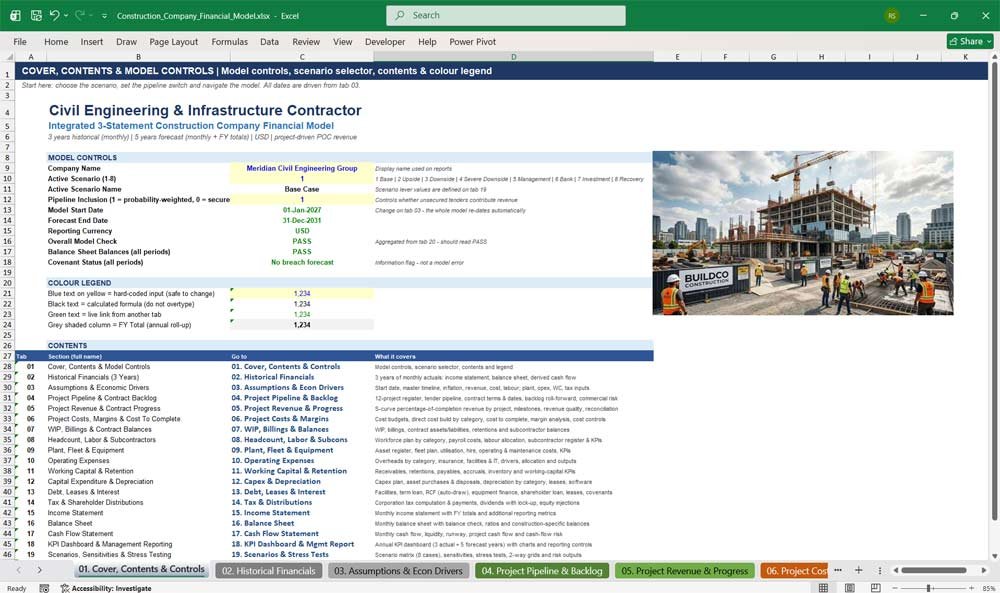Open the Page Layout ribbon tab
Image resolution: width=1000 pixels, height=593 pixels.
[x=173, y=41]
